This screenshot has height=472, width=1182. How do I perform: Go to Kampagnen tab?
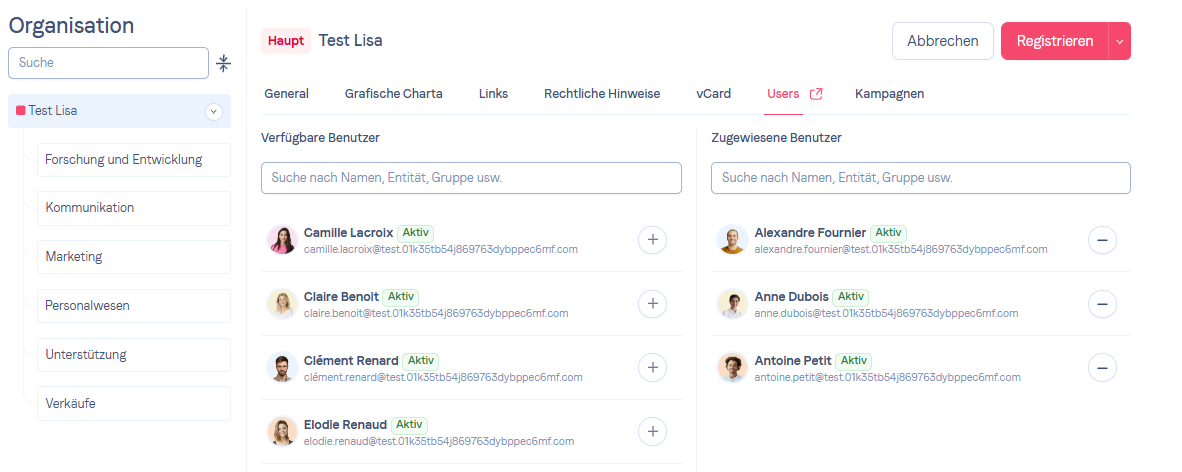(890, 94)
